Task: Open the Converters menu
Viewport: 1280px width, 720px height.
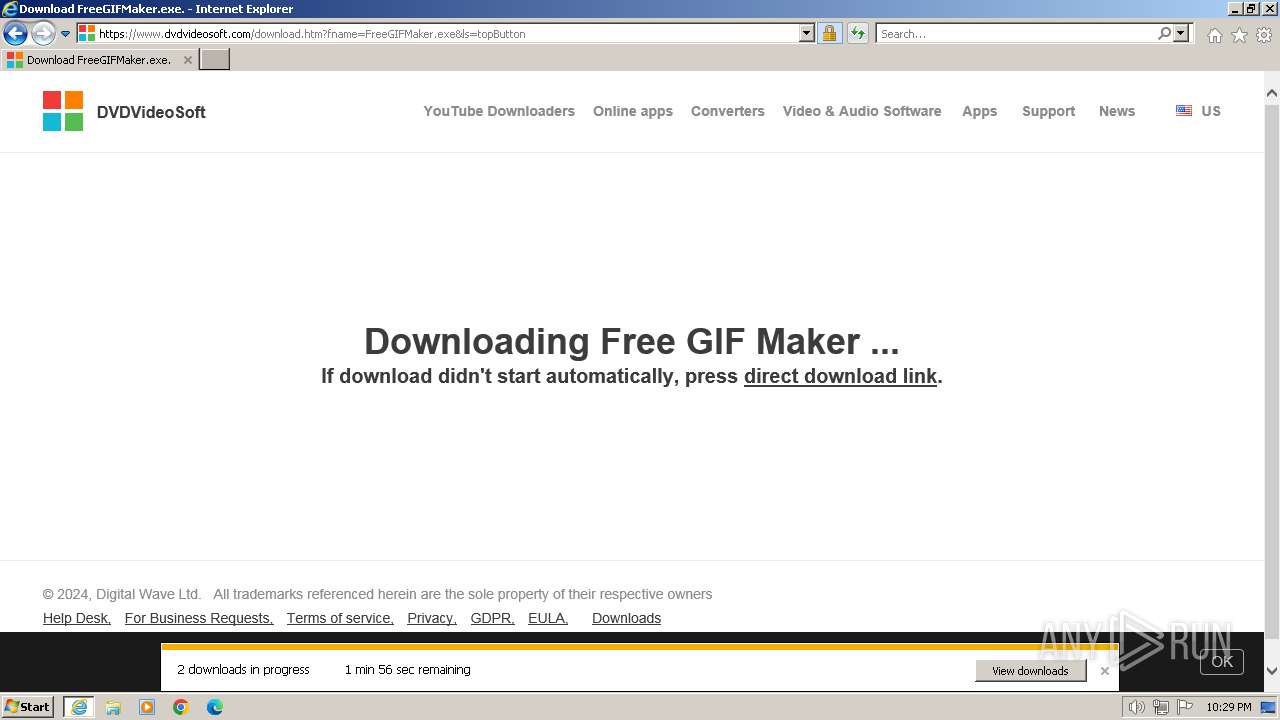Action: coord(728,111)
